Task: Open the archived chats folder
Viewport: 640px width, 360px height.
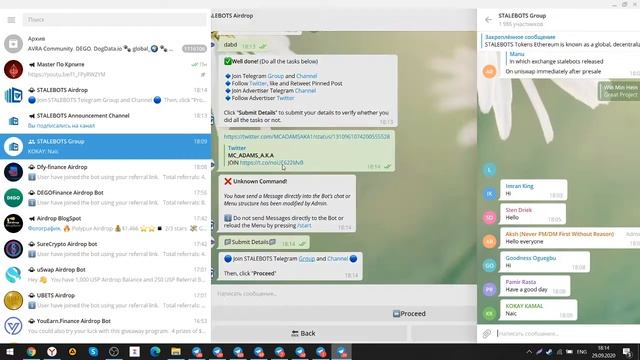Action: coord(105,44)
